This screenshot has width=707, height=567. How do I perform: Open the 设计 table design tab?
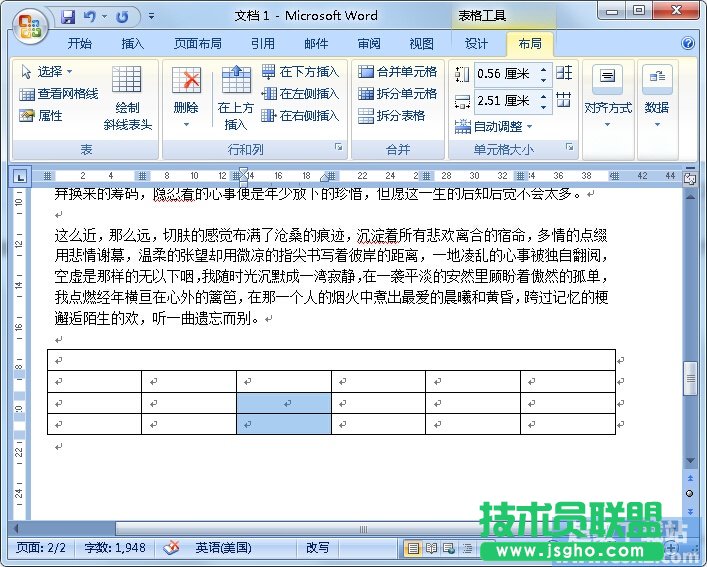pyautogui.click(x=477, y=44)
